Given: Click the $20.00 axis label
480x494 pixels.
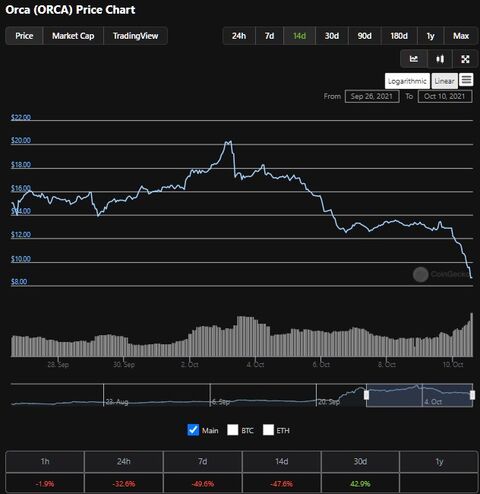Looking at the screenshot, I should pyautogui.click(x=21, y=140).
